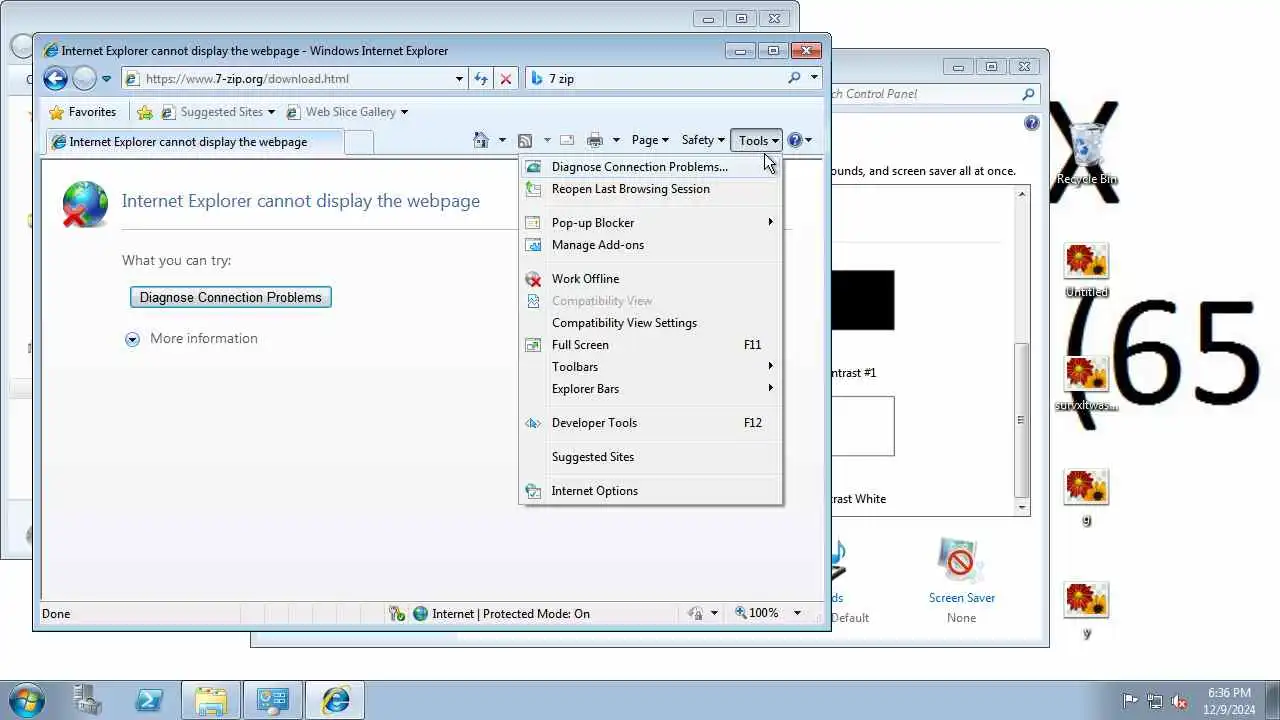Click the Help icon in the Control Panel window

pyautogui.click(x=1032, y=123)
